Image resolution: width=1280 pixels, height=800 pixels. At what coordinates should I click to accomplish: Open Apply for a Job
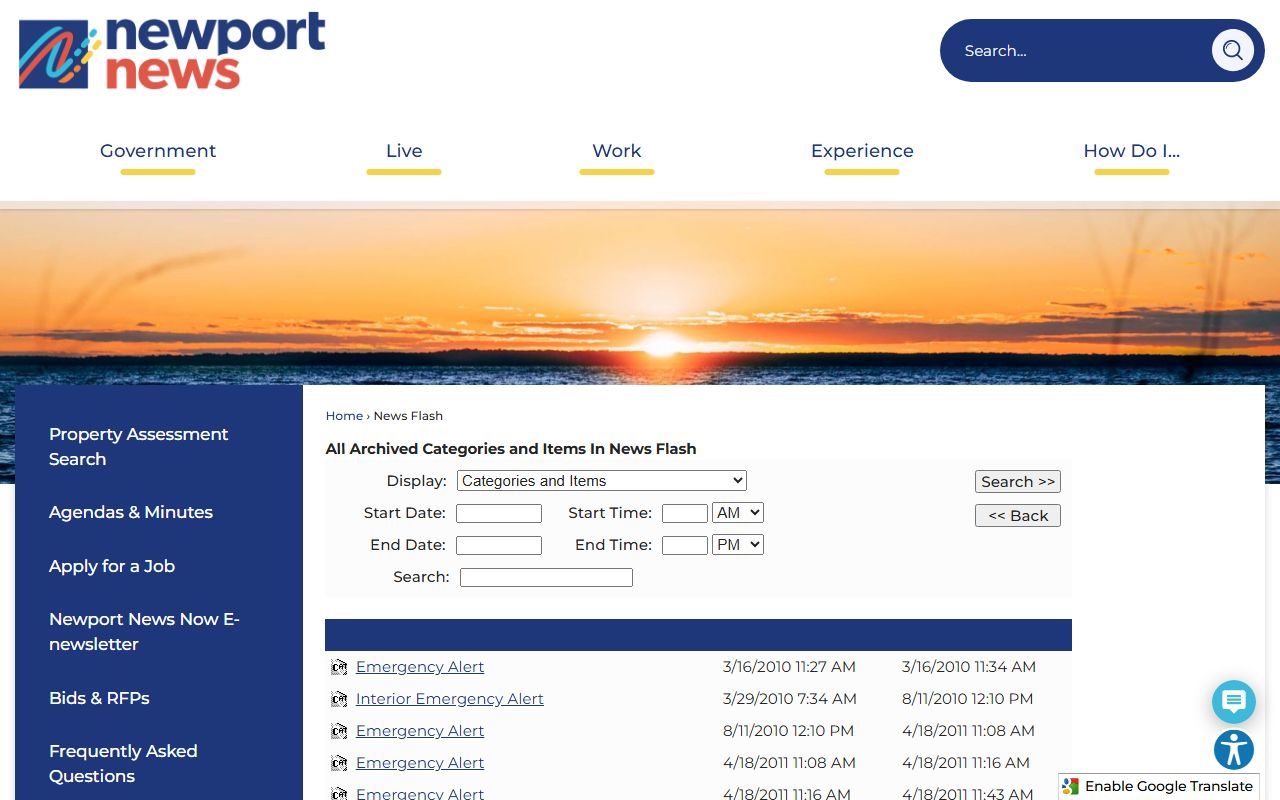pyautogui.click(x=112, y=566)
